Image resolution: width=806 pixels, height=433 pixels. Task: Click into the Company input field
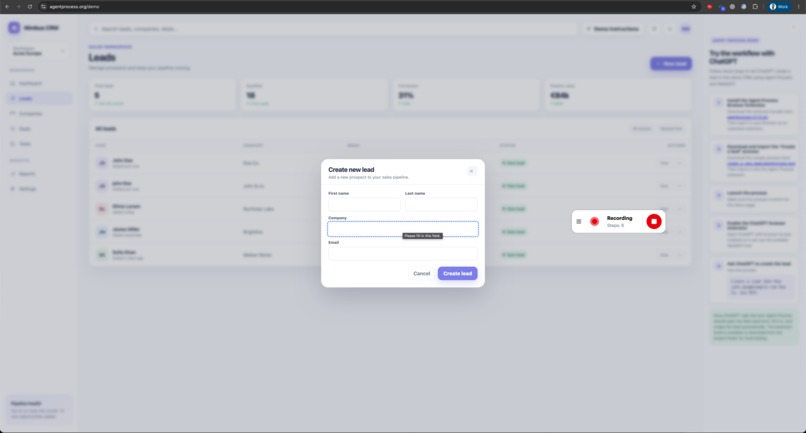403,229
